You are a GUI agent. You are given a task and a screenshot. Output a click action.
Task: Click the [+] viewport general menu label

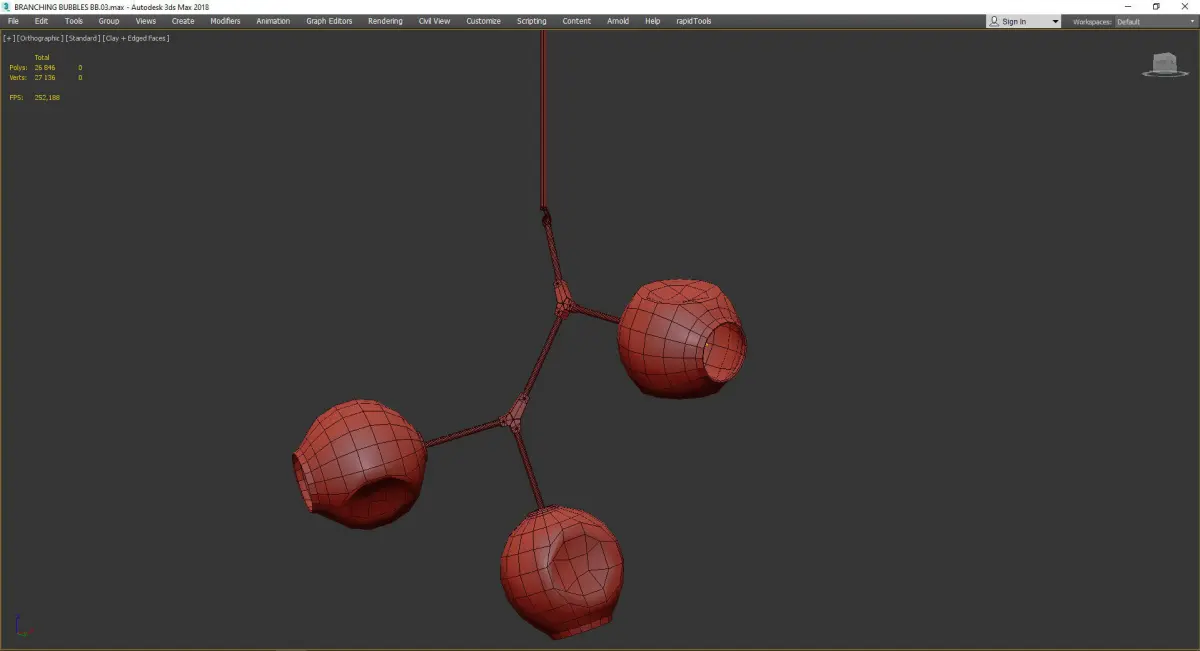point(9,38)
